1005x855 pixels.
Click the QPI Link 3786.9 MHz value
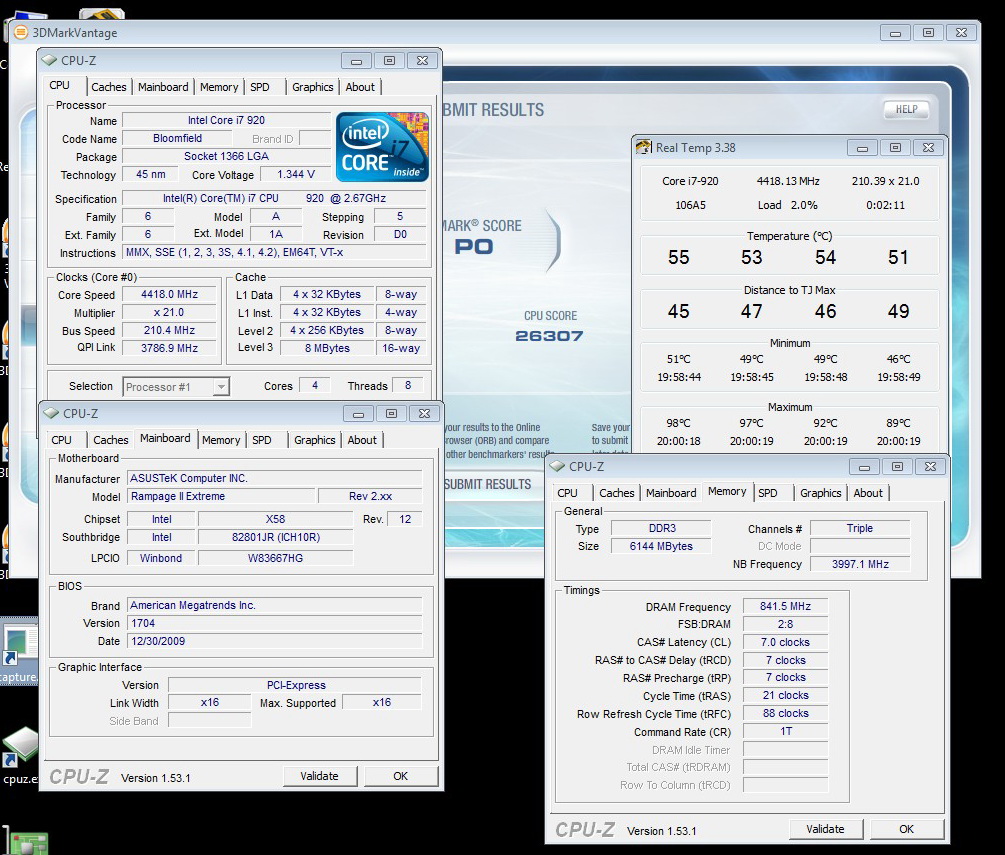coord(169,348)
